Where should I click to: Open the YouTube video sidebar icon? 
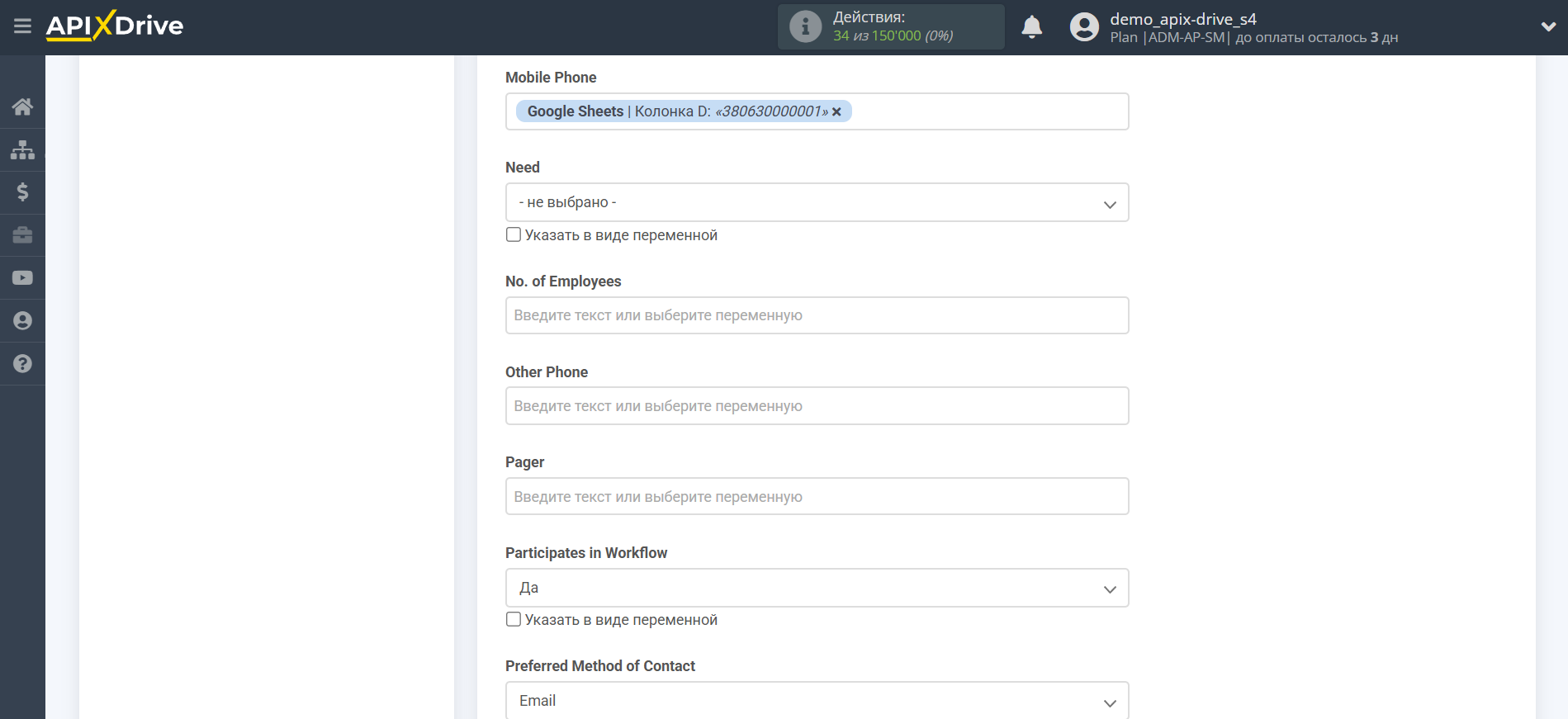click(x=22, y=278)
